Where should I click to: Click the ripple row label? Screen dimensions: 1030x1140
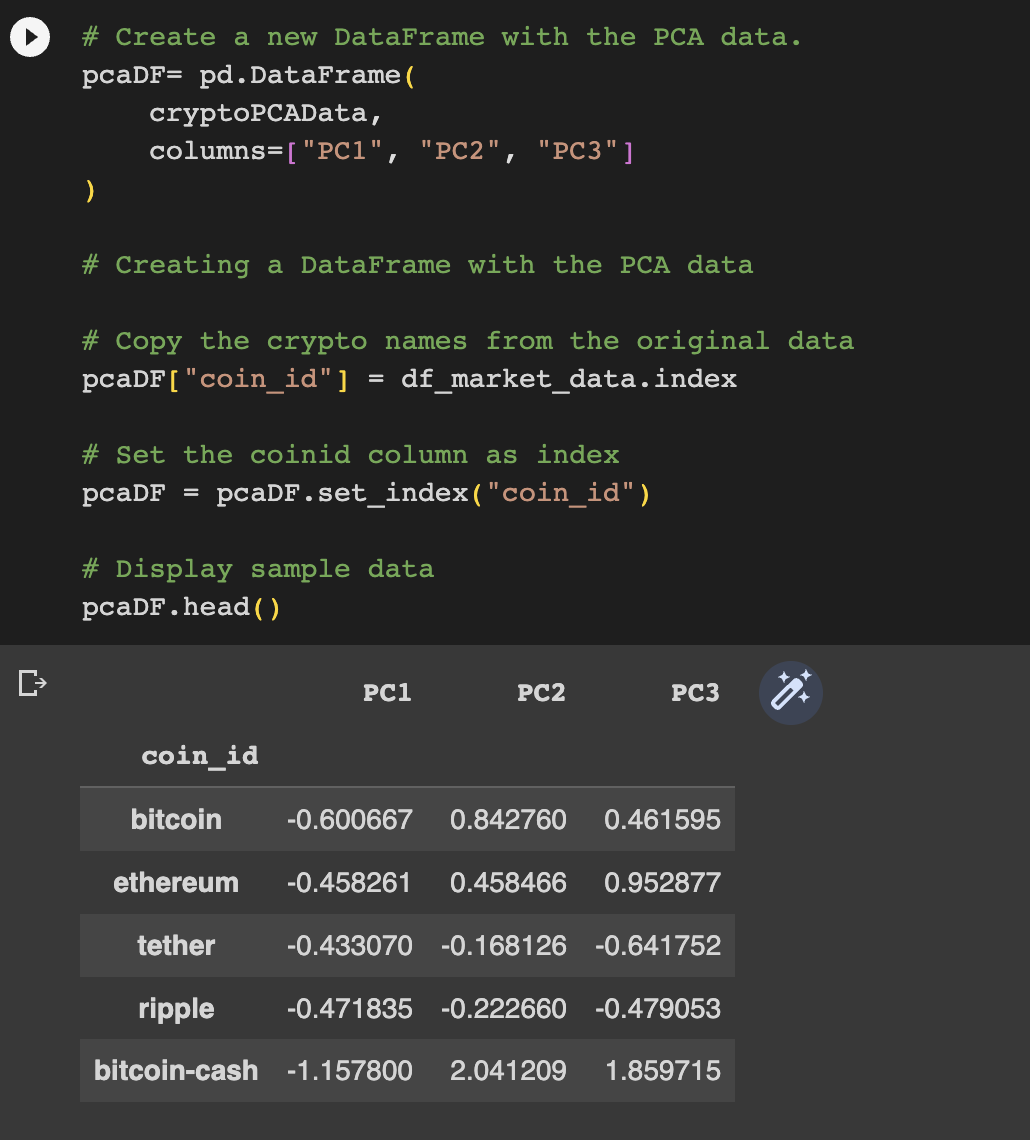point(176,1008)
